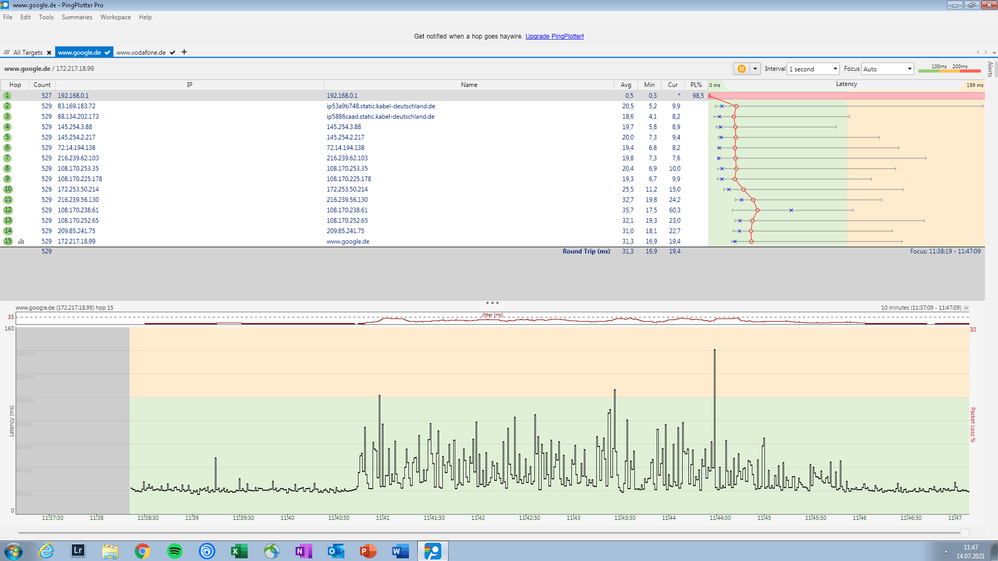The height and width of the screenshot is (561, 998).
Task: Click the IP column header
Action: click(190, 85)
